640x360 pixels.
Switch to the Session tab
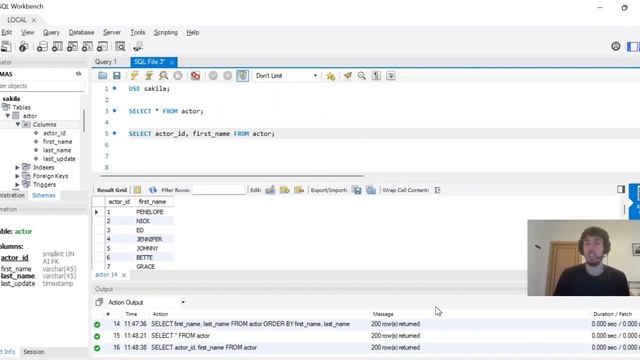click(34, 351)
